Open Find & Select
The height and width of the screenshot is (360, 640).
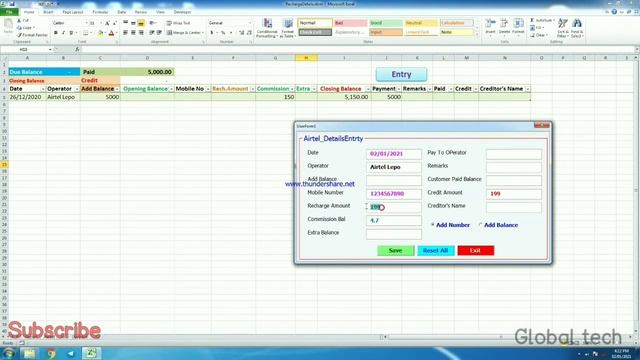point(577,28)
